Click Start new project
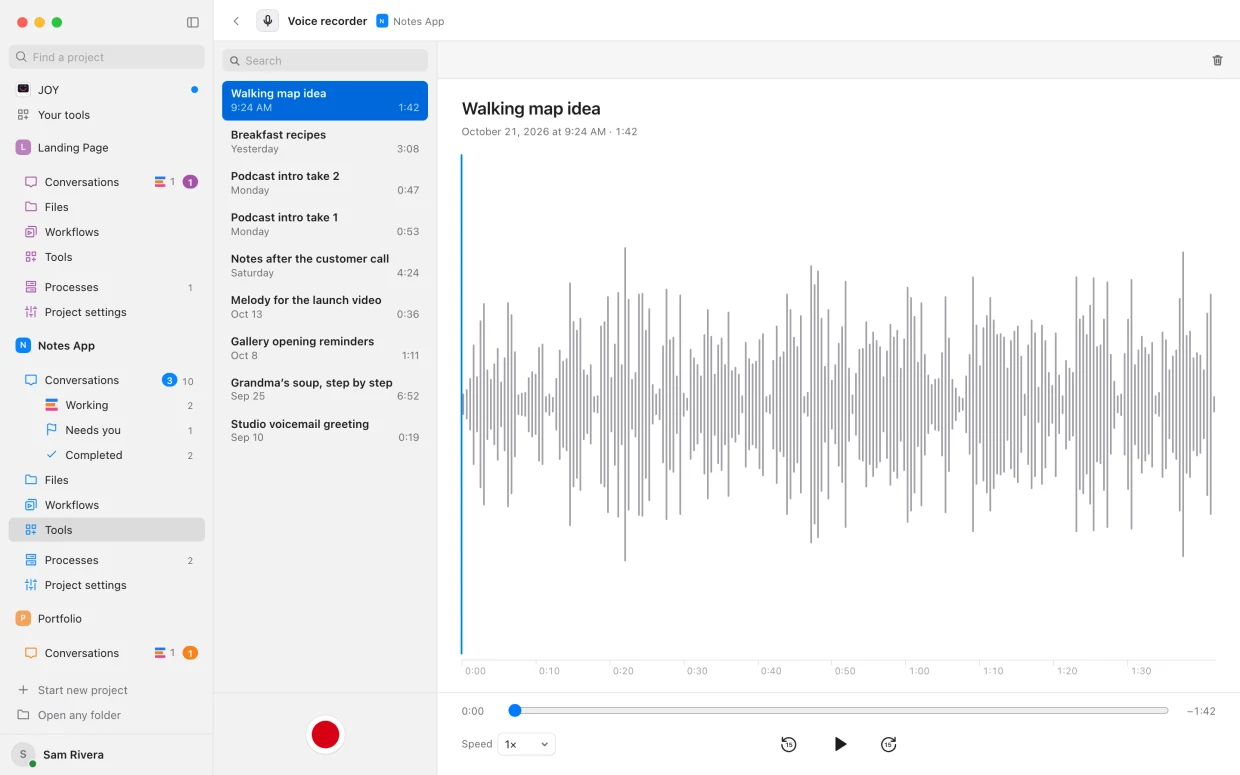 107,690
